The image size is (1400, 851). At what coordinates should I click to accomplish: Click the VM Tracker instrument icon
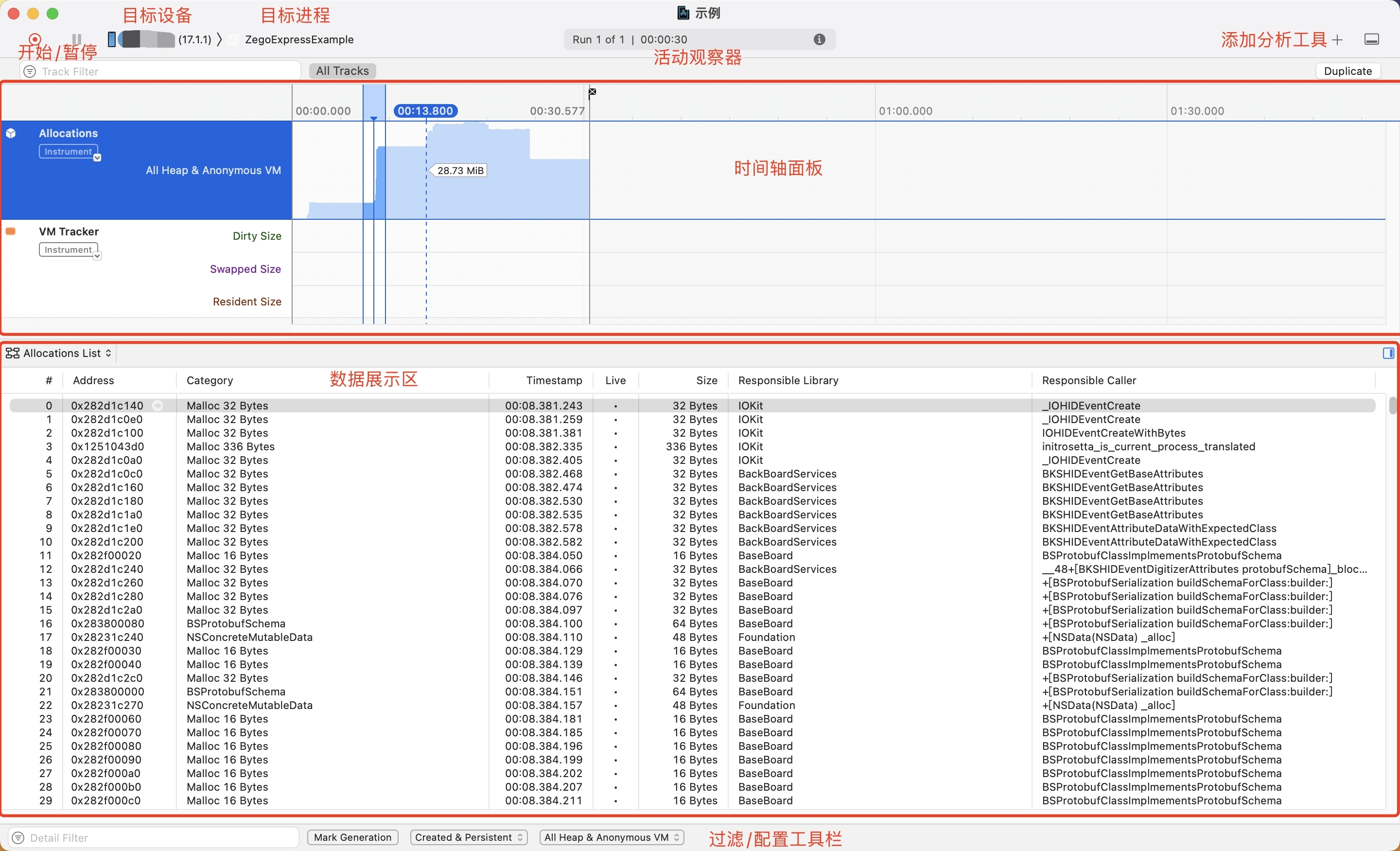click(x=10, y=231)
